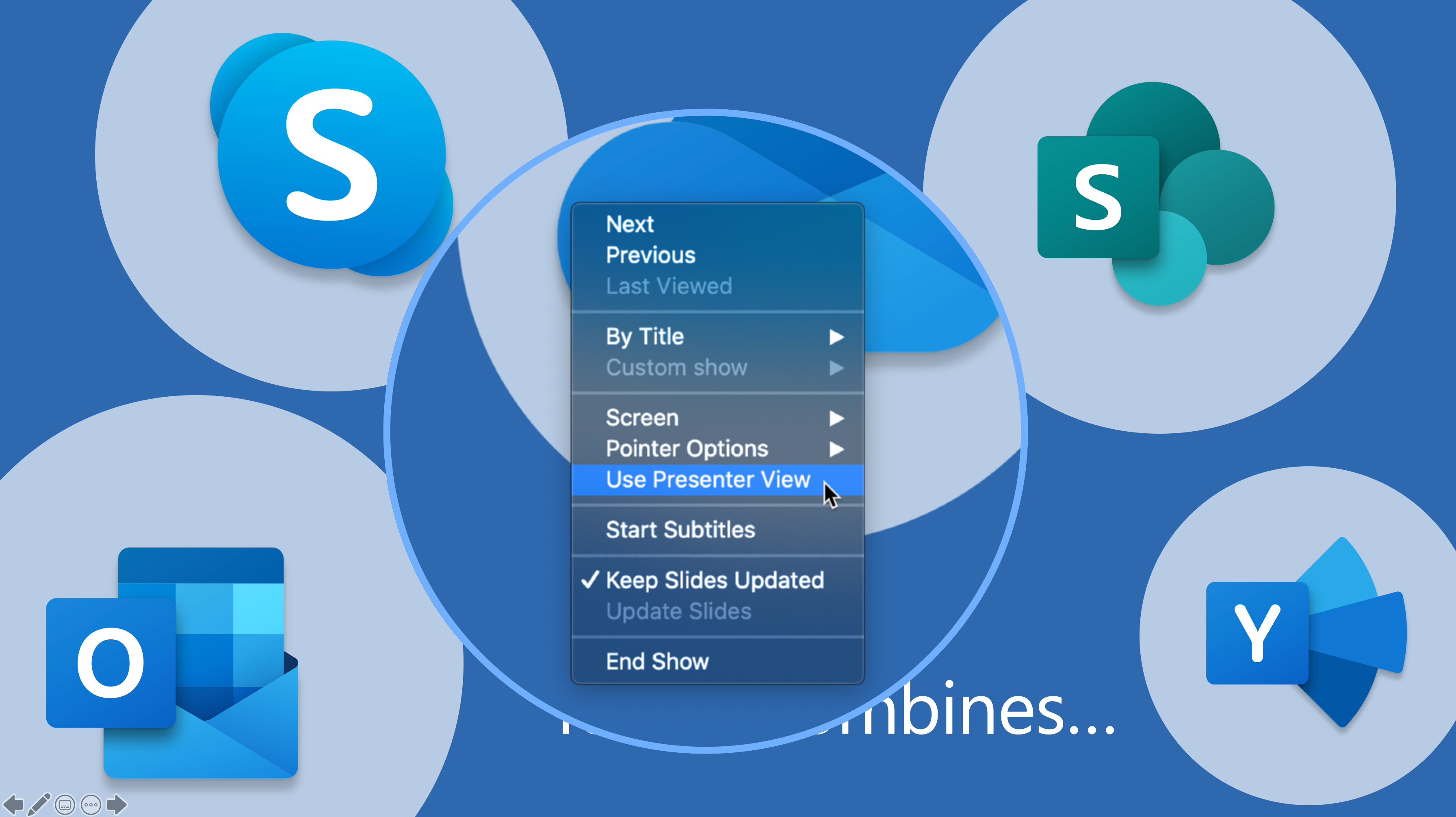This screenshot has height=817, width=1456.
Task: Expand the Custom show submenu
Action: pos(839,367)
